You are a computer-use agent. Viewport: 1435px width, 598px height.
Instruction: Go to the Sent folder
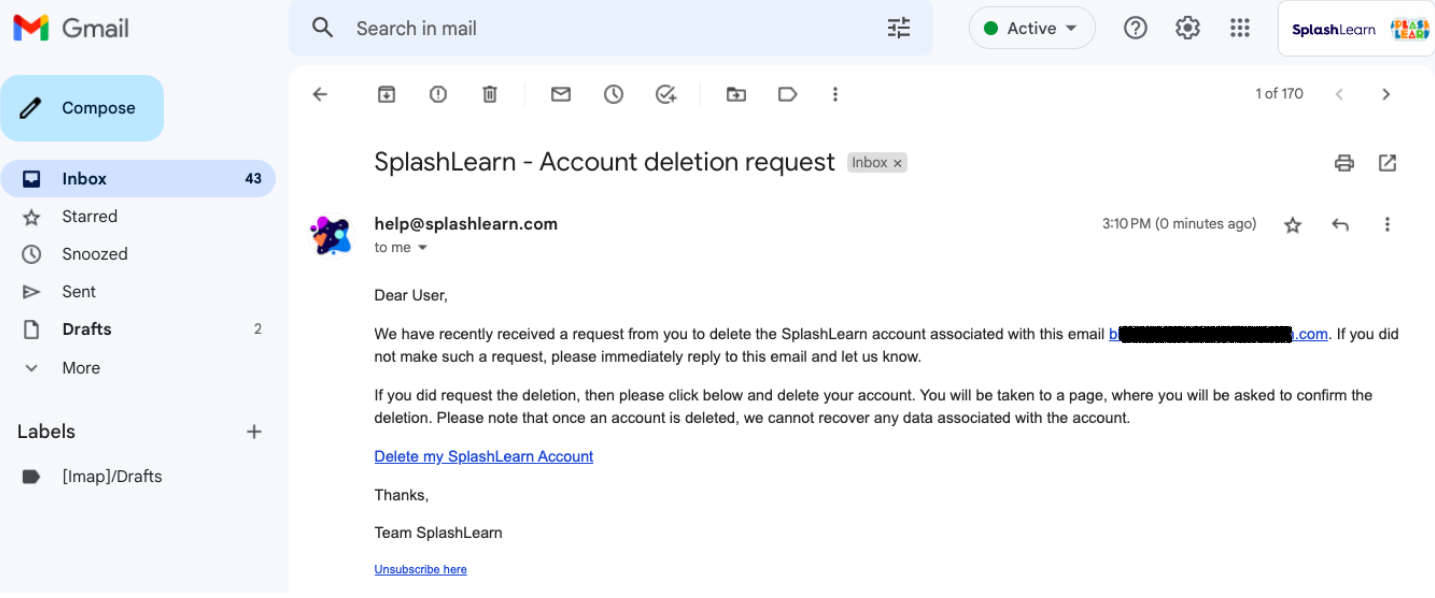79,292
